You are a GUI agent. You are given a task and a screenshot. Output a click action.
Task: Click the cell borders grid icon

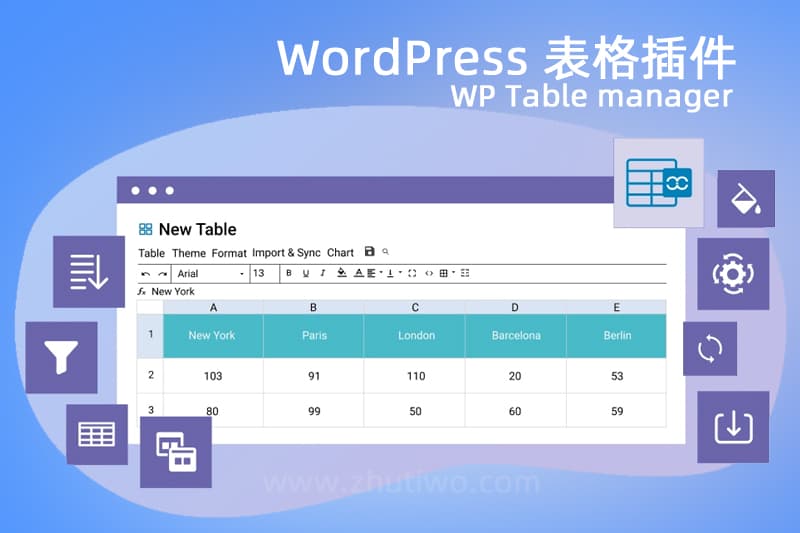coord(443,273)
